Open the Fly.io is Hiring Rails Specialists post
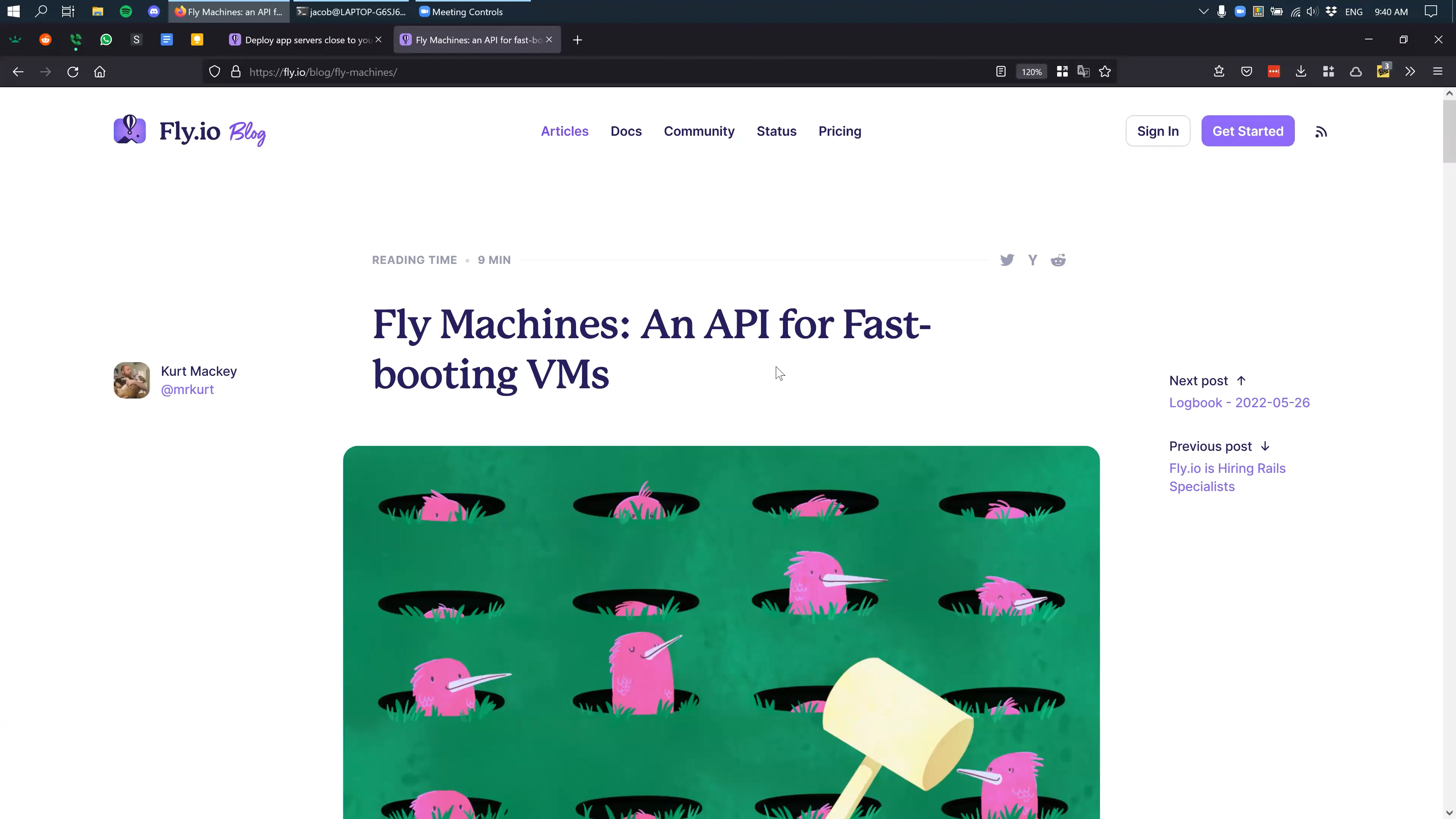 pyautogui.click(x=1227, y=477)
